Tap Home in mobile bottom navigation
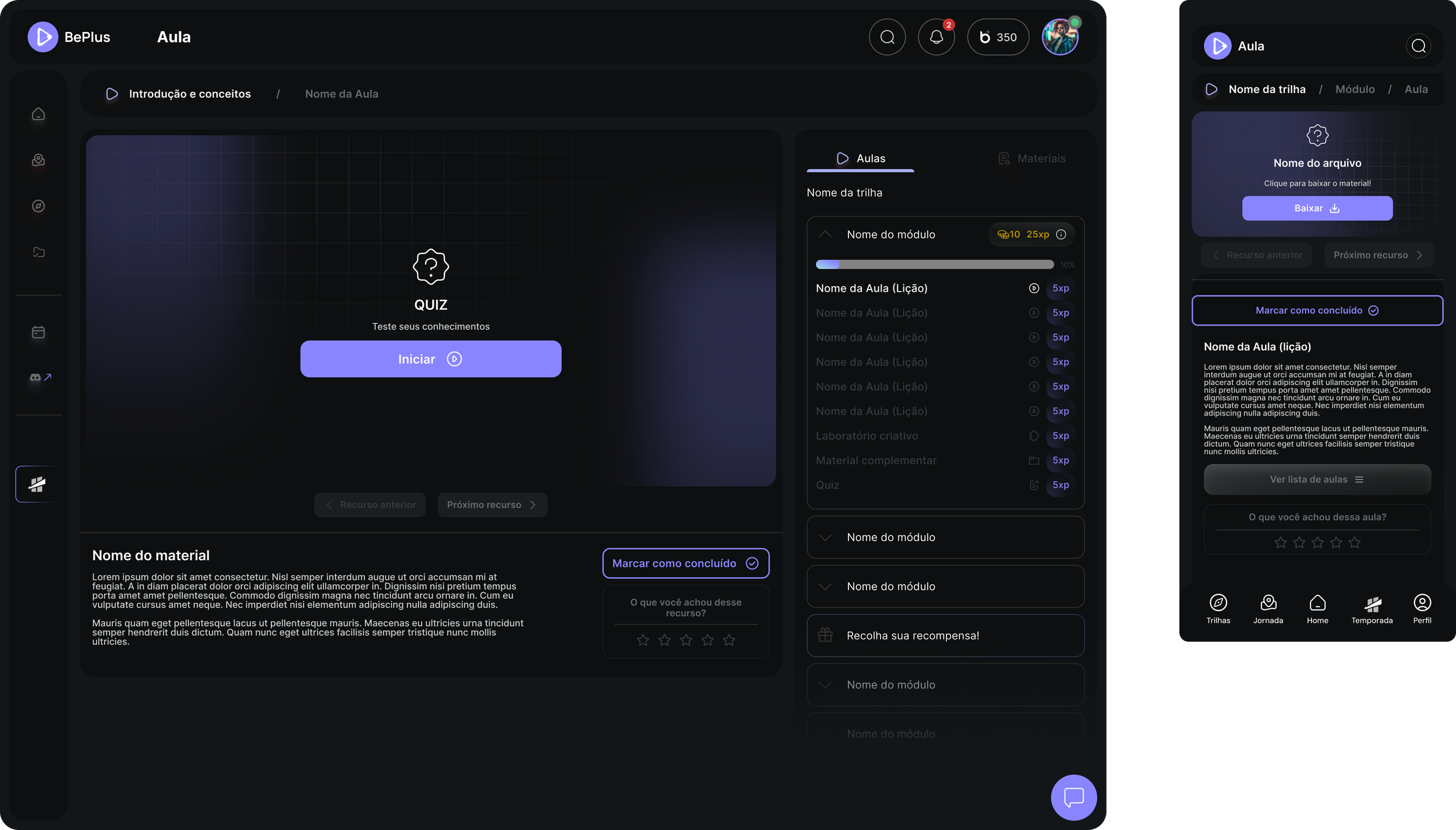Viewport: 1456px width, 830px height. coord(1317,609)
